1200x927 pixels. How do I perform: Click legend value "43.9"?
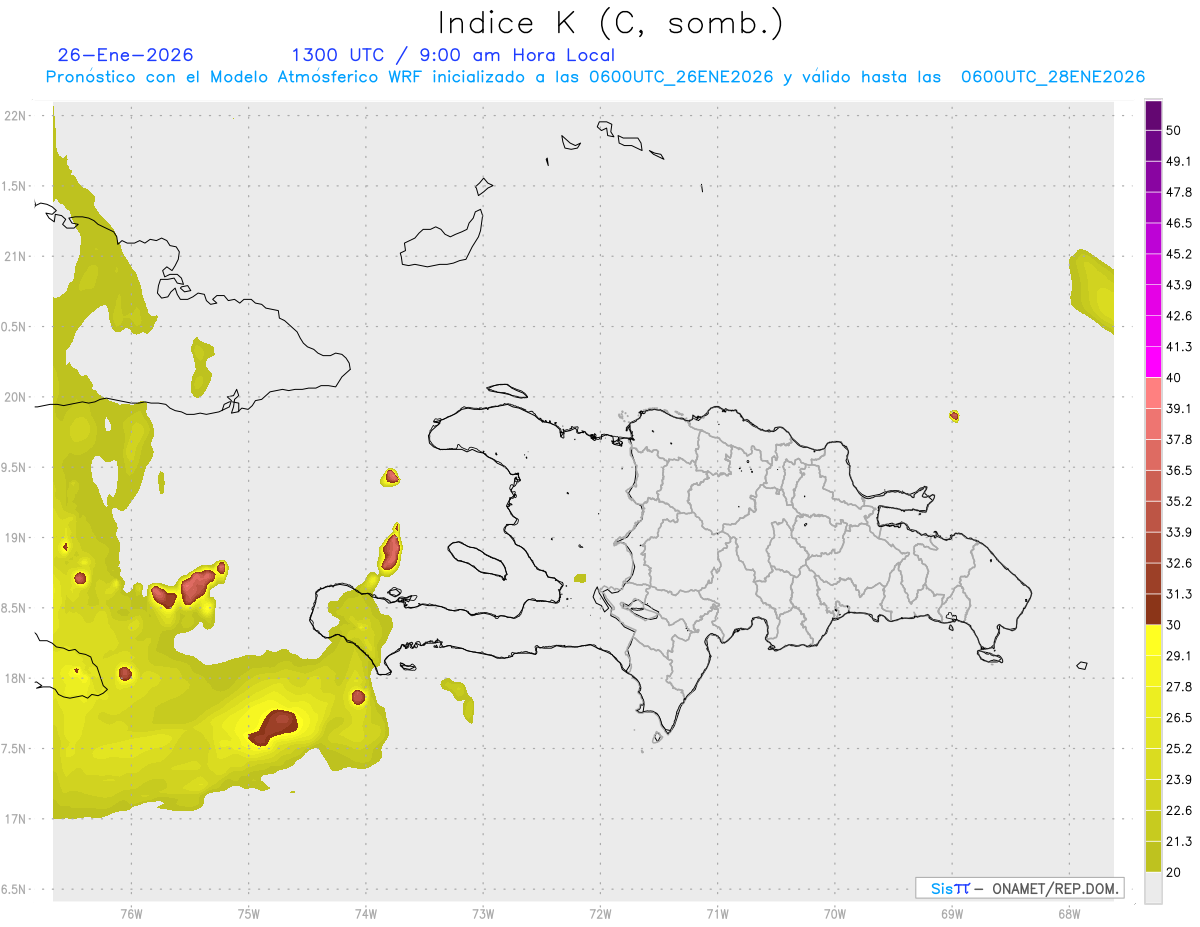pos(1178,285)
